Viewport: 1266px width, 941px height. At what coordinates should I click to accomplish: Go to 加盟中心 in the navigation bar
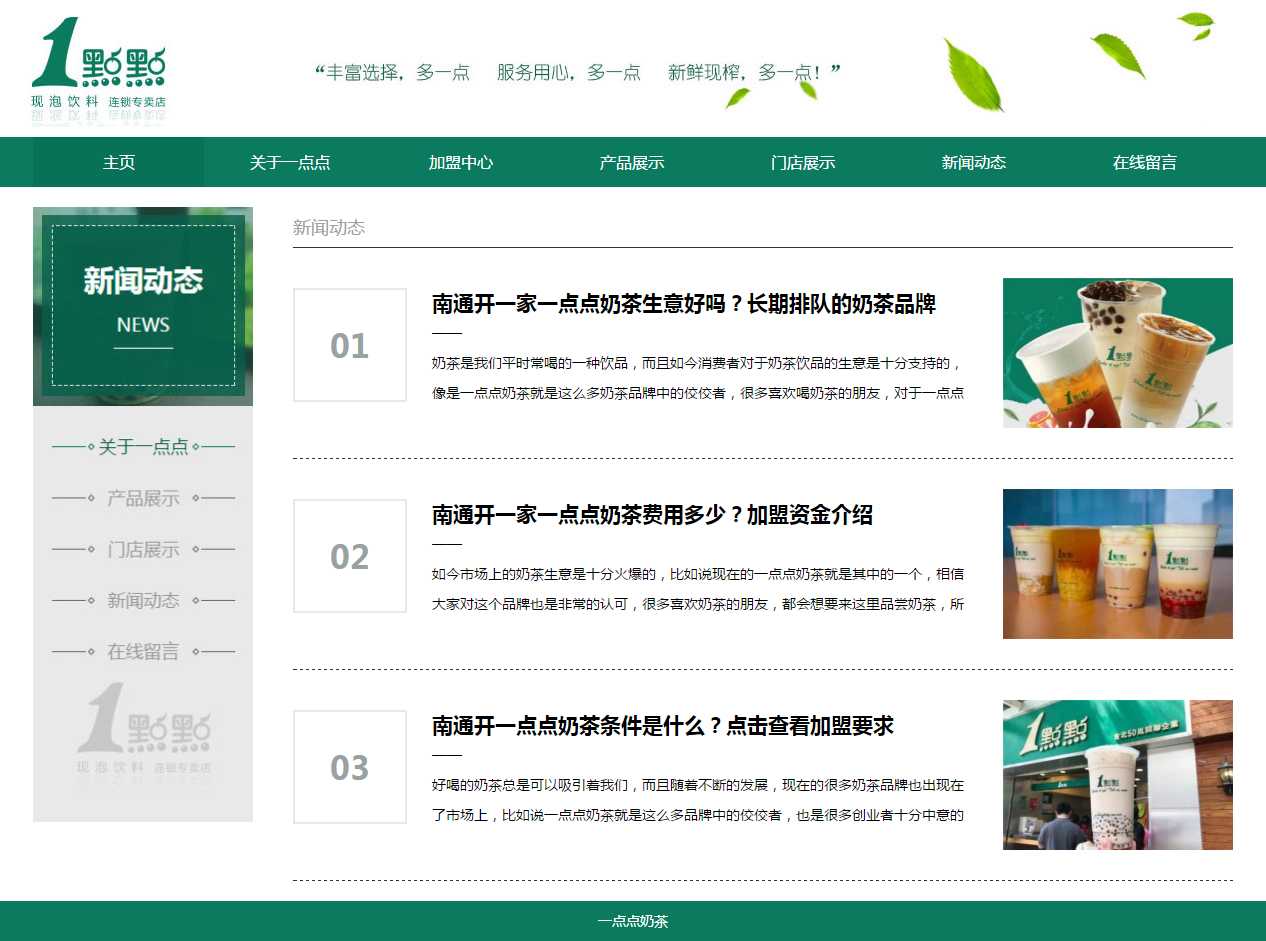(x=461, y=162)
